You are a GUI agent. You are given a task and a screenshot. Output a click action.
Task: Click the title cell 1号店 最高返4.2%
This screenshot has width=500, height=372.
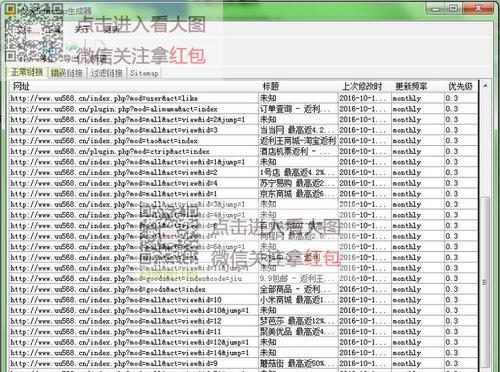298,172
